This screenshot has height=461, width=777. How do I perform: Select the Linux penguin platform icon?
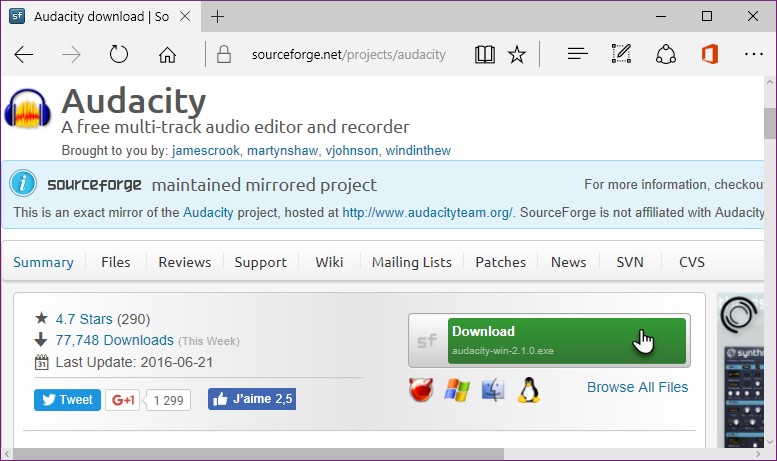click(x=529, y=390)
